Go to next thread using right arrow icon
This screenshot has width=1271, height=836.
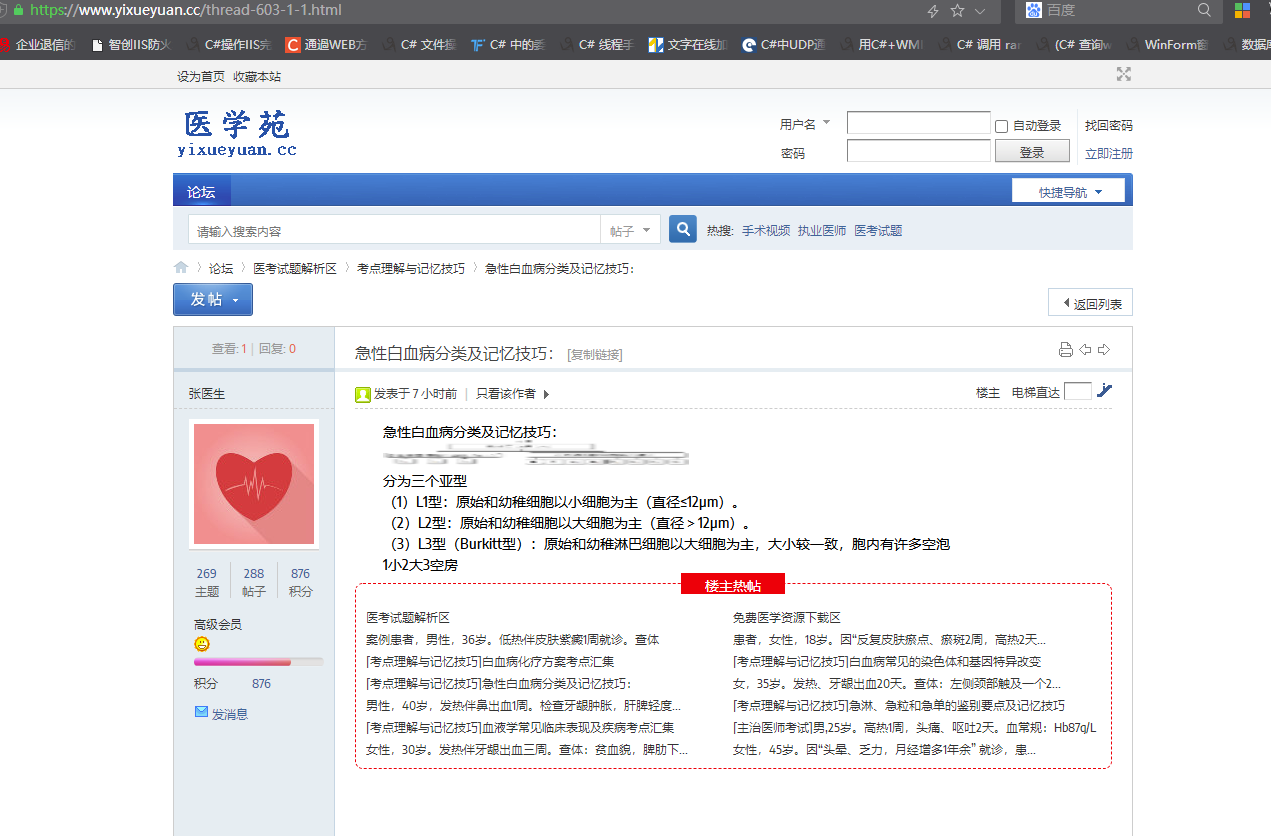[1104, 350]
